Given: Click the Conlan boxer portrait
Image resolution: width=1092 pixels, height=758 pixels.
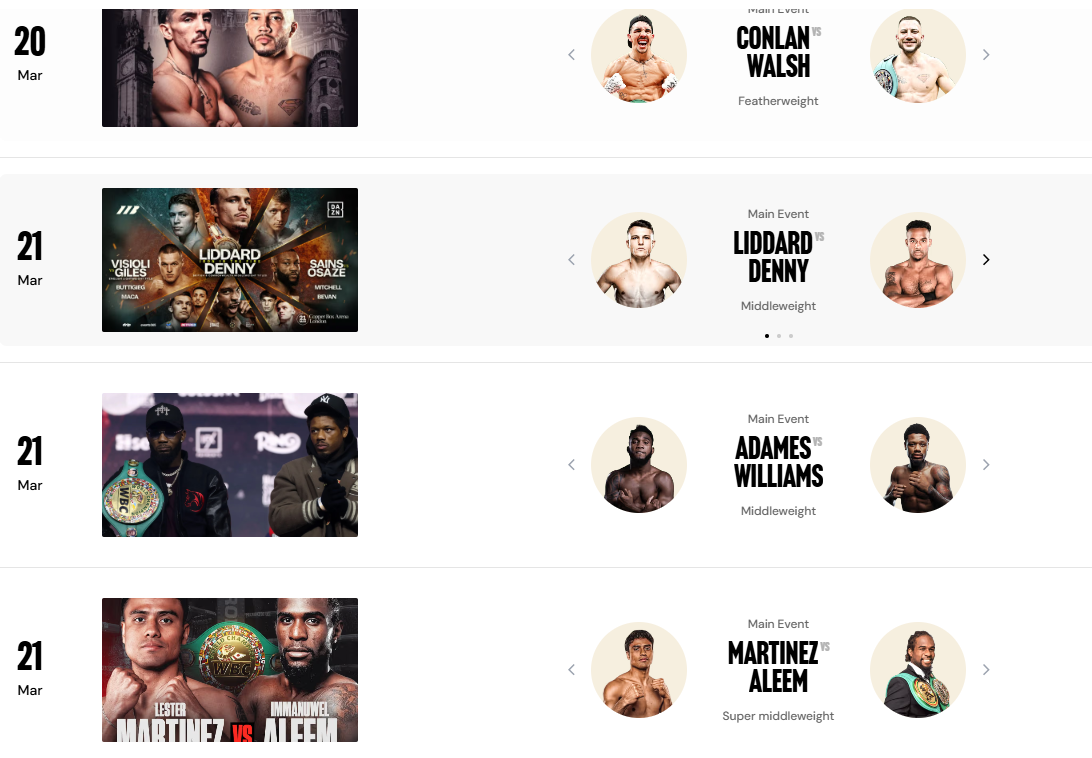Looking at the screenshot, I should [x=639, y=55].
